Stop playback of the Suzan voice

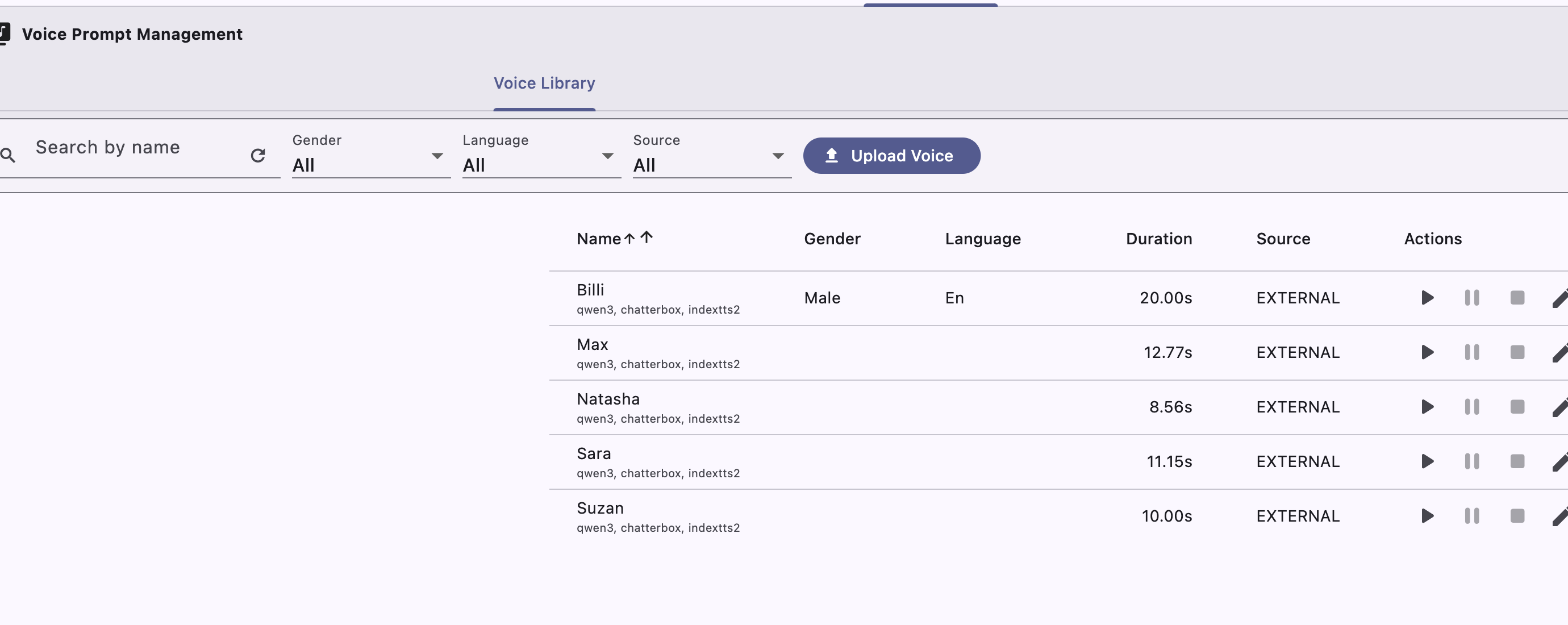1516,515
